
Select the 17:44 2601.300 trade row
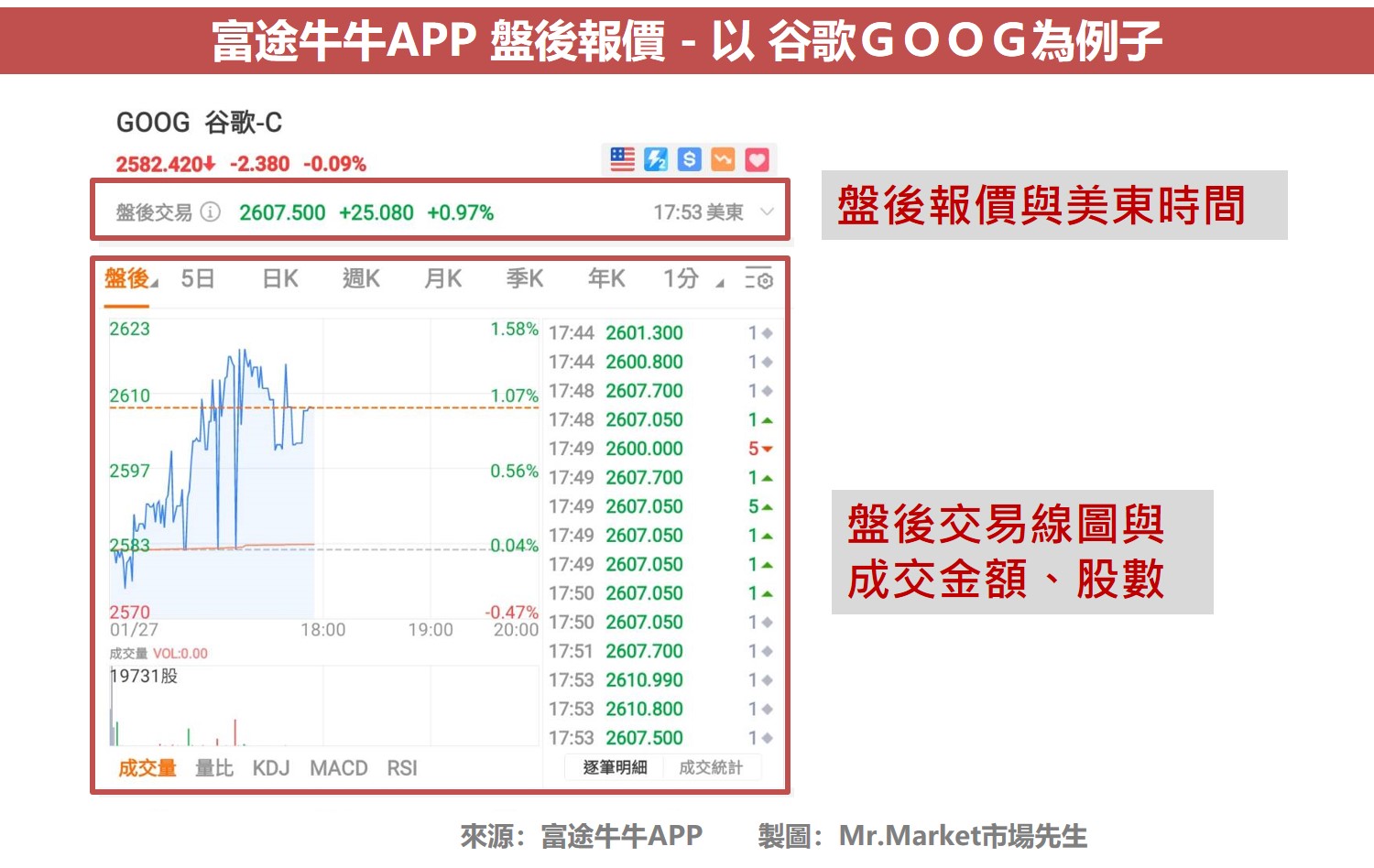[x=661, y=333]
